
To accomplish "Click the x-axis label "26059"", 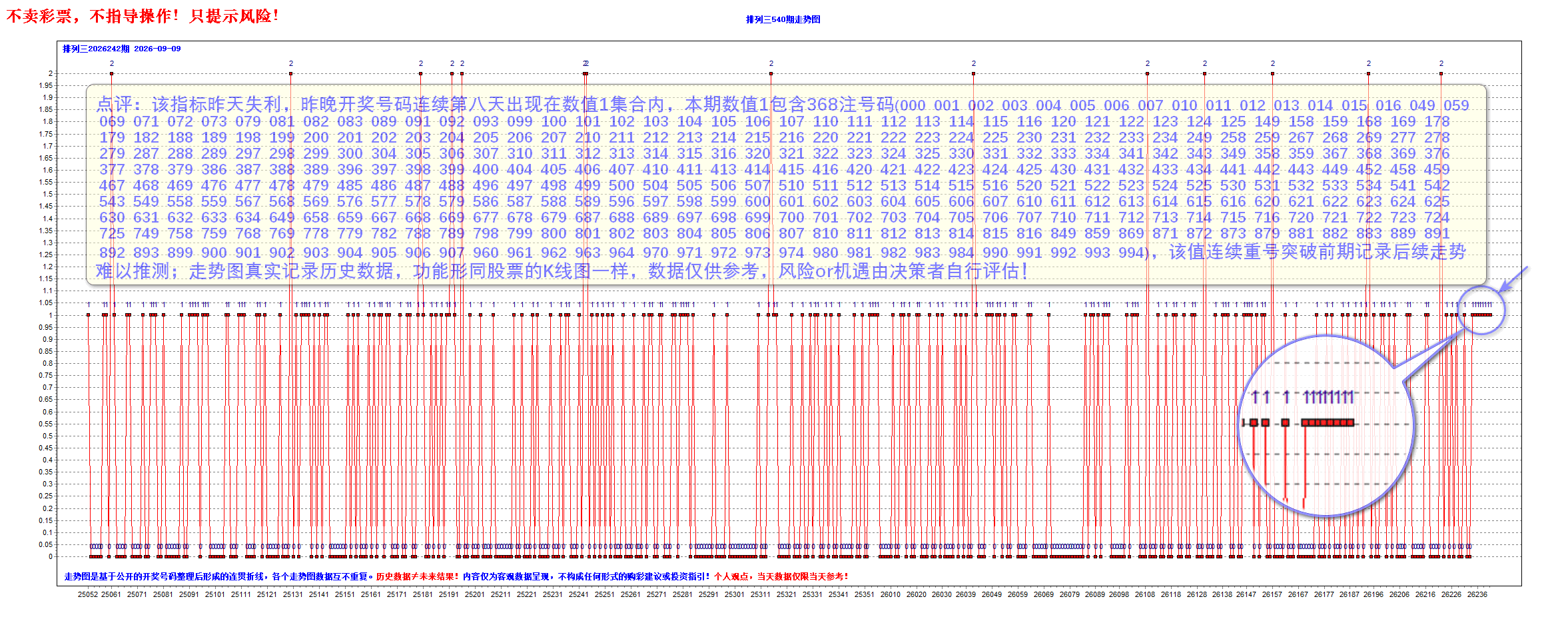I will tap(1018, 594).
